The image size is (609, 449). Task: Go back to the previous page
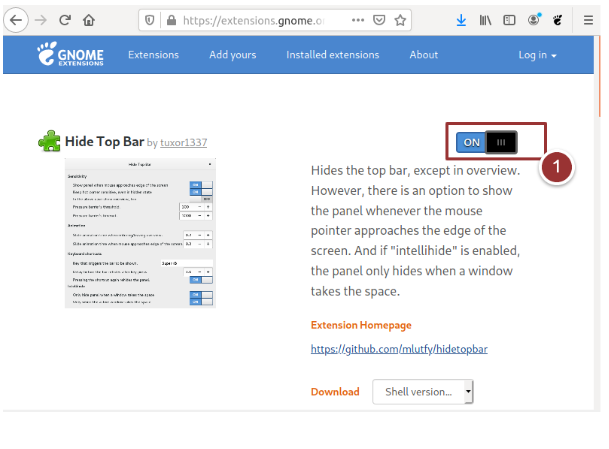coord(16,20)
